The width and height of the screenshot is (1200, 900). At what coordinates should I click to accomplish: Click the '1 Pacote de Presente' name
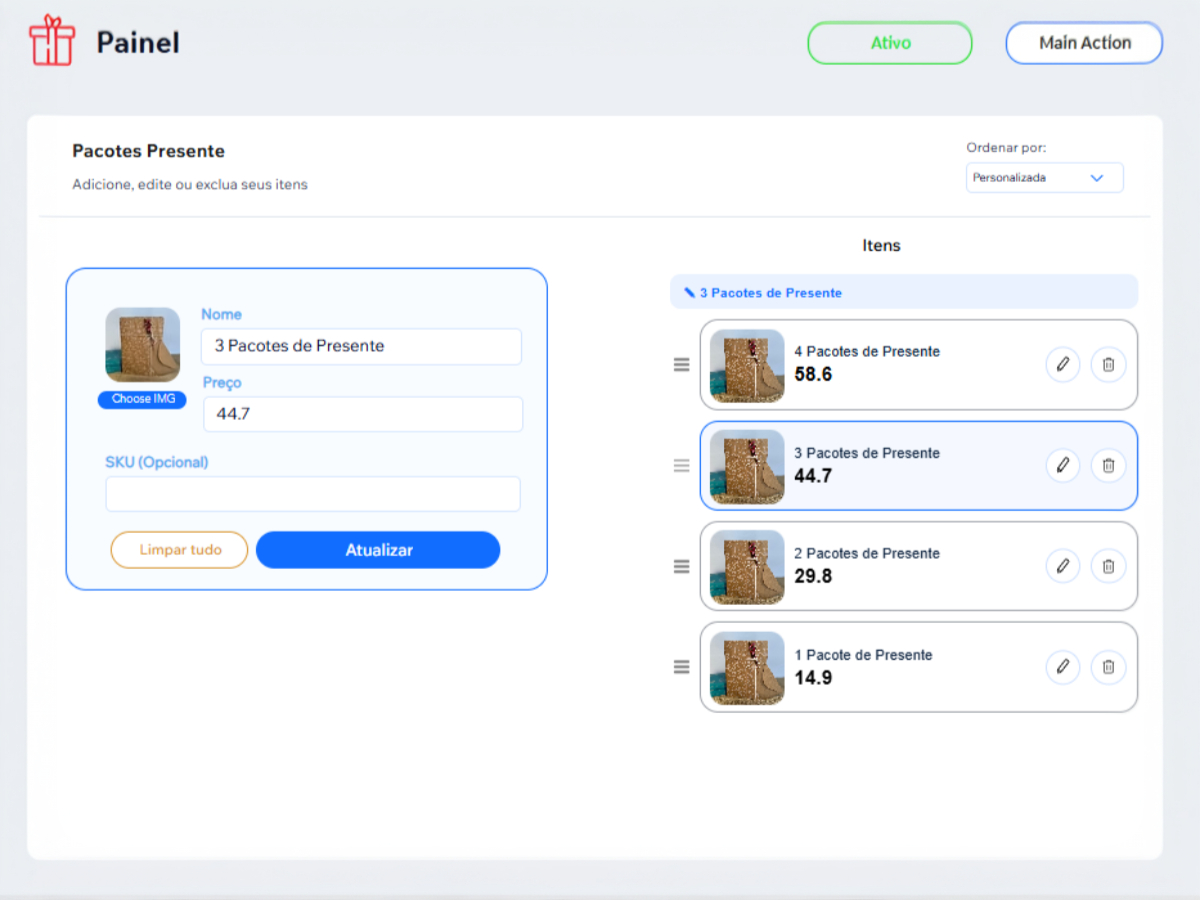863,655
